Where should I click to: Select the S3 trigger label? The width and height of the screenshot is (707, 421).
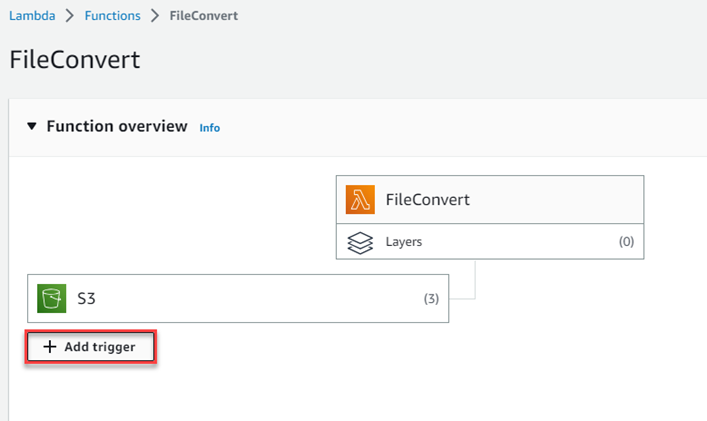pos(86,298)
